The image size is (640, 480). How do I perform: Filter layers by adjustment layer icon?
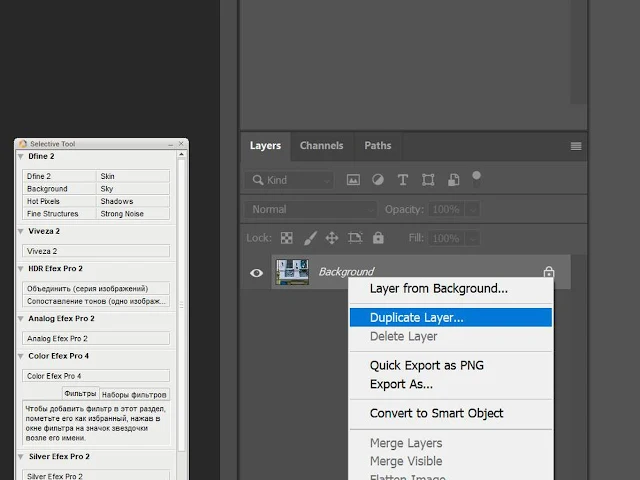(378, 180)
